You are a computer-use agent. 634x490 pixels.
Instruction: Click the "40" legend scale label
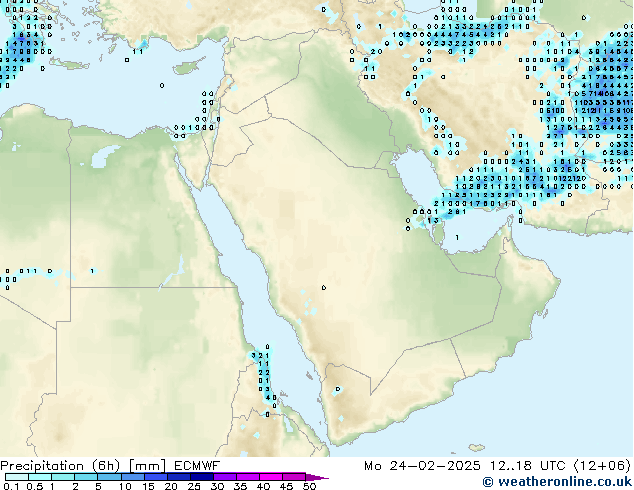click(263, 486)
